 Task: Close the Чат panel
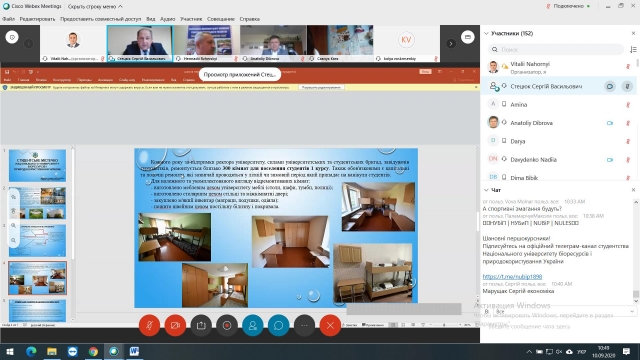point(633,190)
